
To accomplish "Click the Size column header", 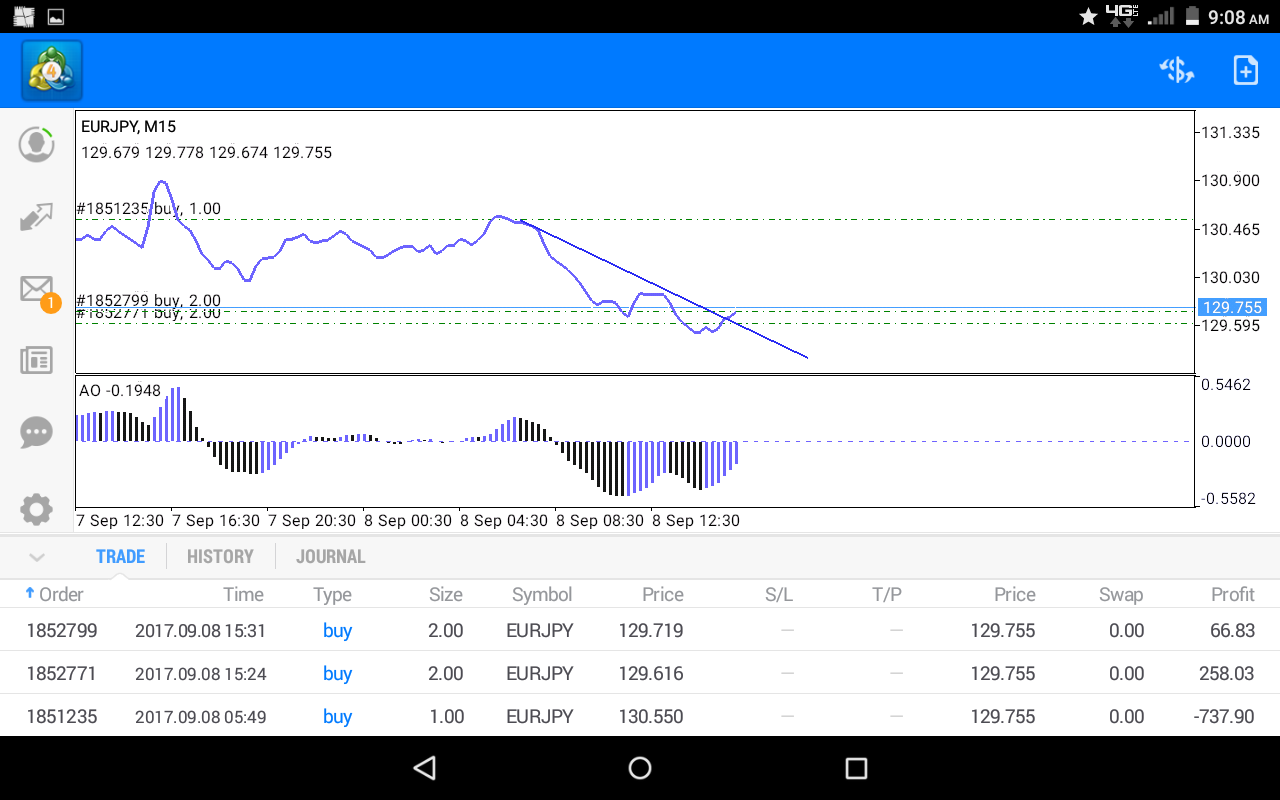I will click(x=446, y=594).
